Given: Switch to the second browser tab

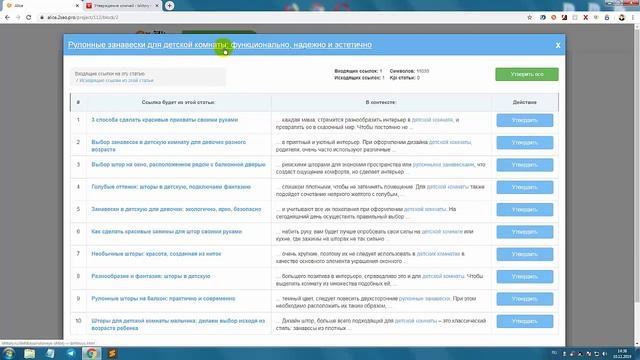Looking at the screenshot, I should pos(122,6).
